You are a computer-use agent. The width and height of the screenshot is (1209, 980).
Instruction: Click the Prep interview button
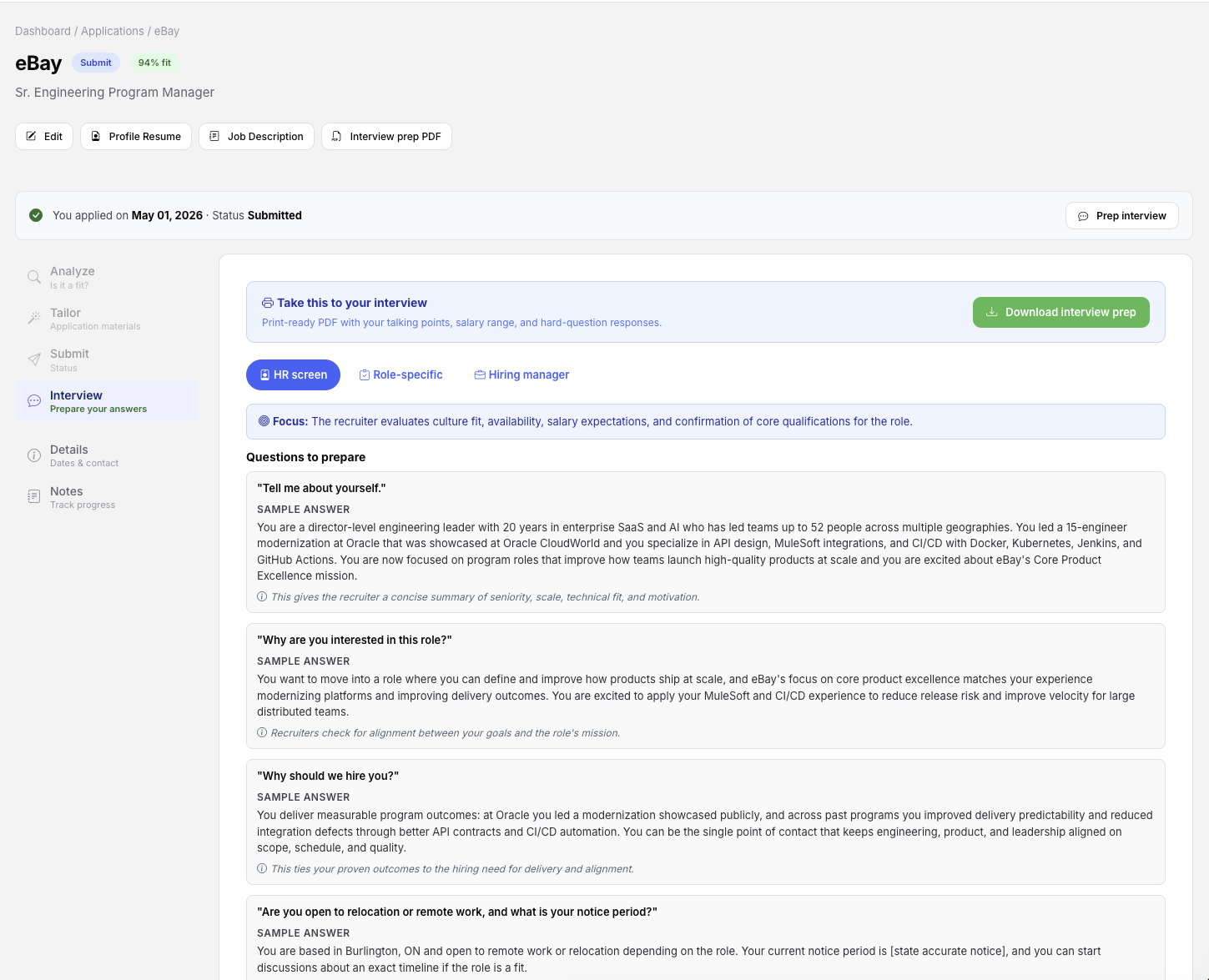click(x=1122, y=215)
